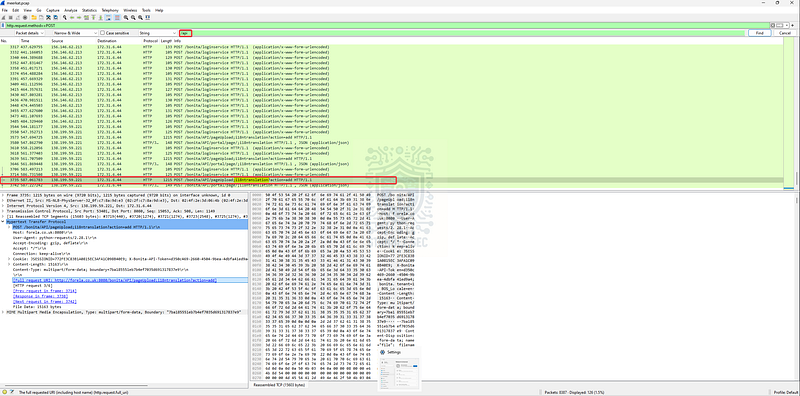Jump to the first packet icon
Viewport: 800px width, 396px height.
[x=93, y=17]
